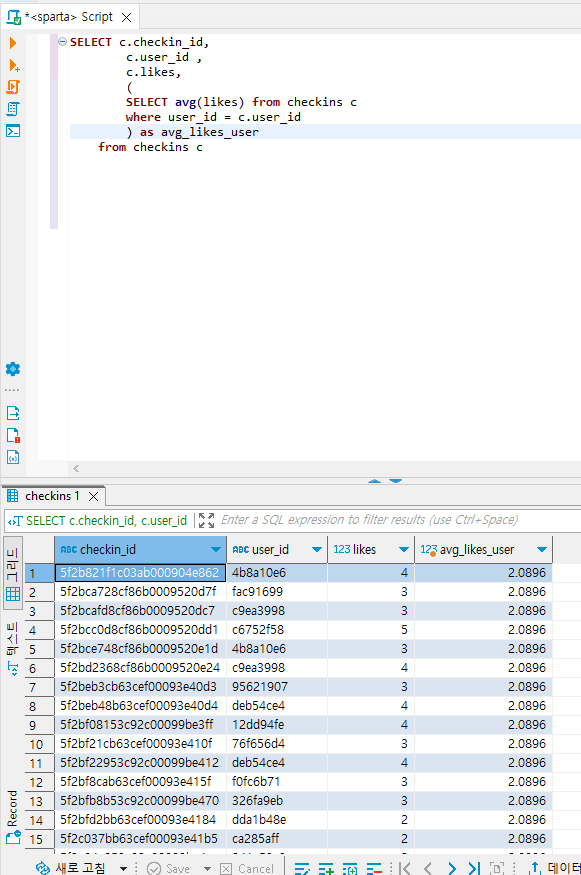581x875 pixels.
Task: Open the user_id column filter dropdown
Action: pos(317,550)
